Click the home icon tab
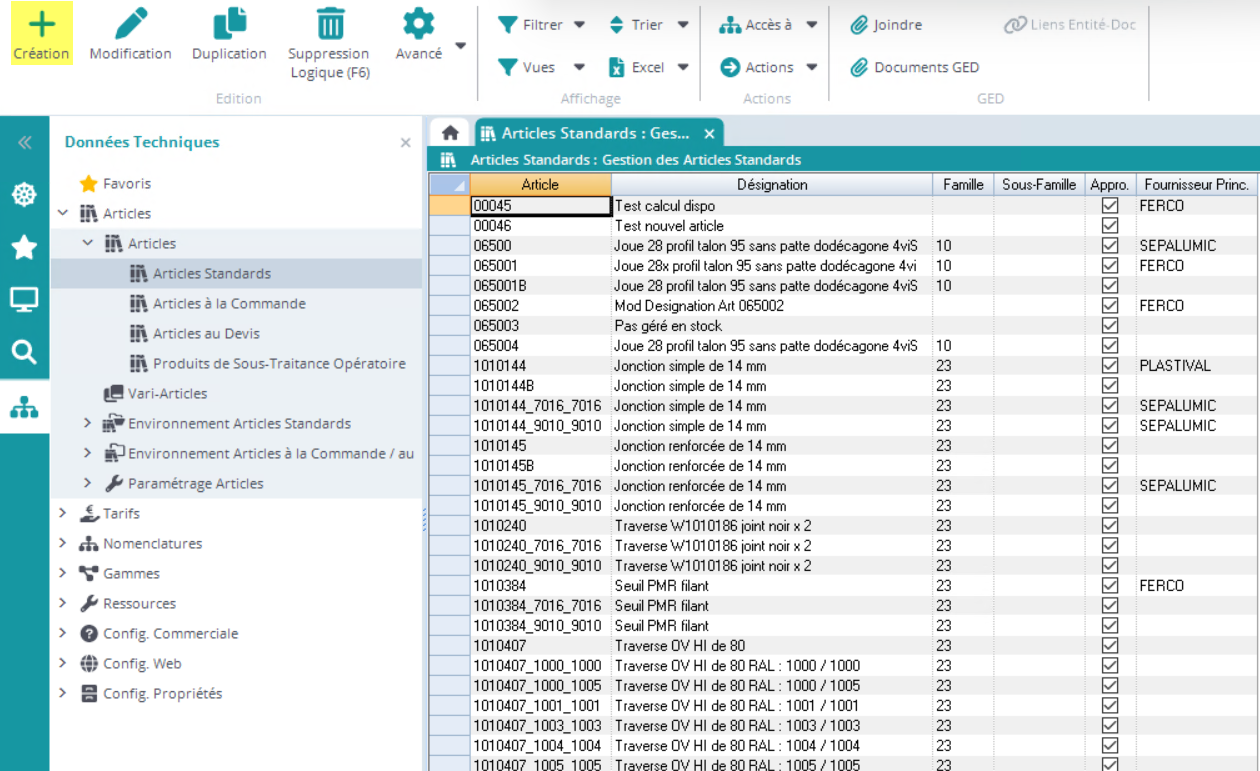 (x=450, y=133)
